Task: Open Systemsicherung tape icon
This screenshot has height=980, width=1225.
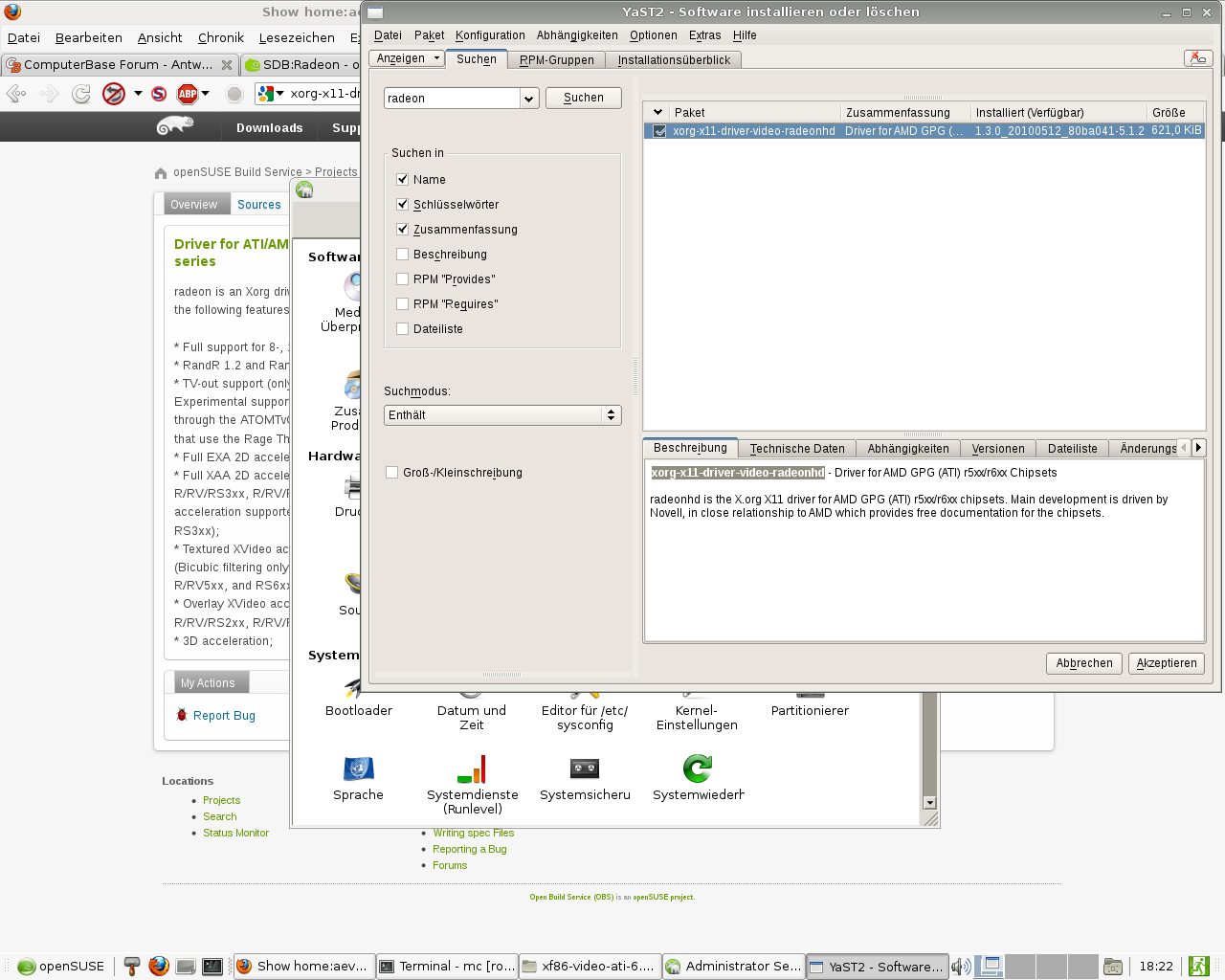Action: click(585, 768)
